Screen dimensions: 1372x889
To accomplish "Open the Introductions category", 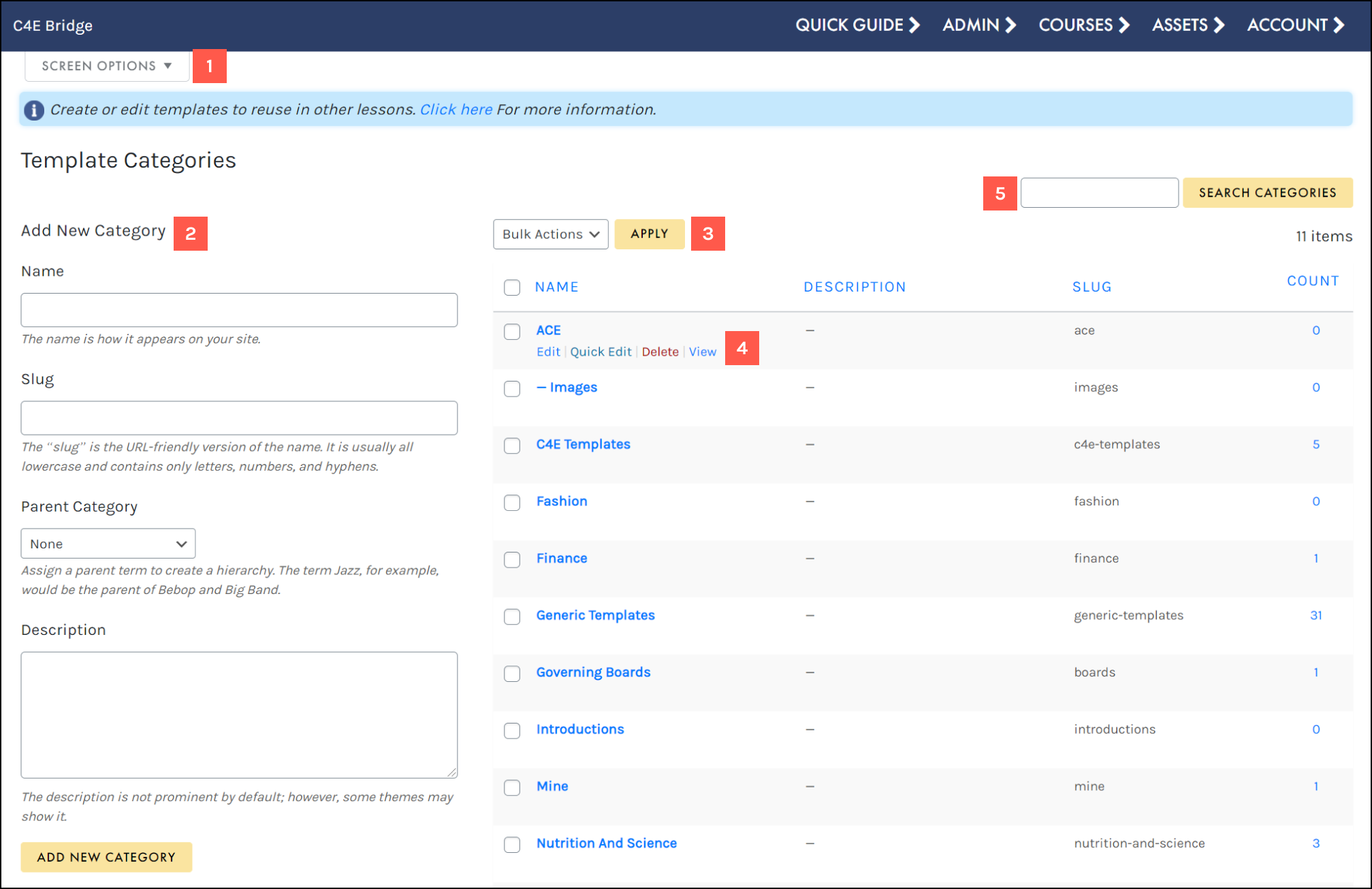I will [580, 729].
